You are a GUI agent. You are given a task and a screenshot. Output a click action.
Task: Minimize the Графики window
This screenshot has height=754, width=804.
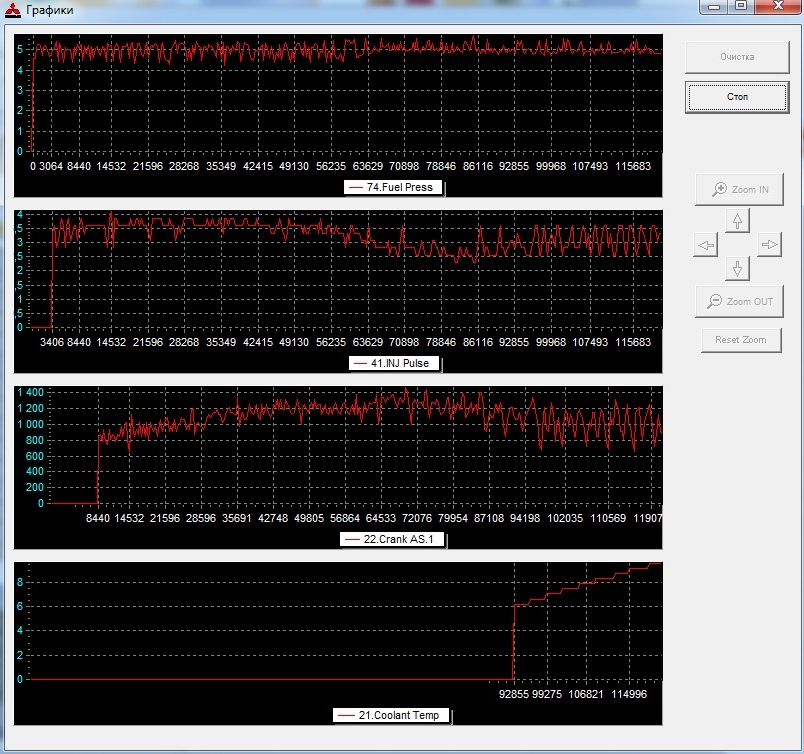[x=714, y=7]
